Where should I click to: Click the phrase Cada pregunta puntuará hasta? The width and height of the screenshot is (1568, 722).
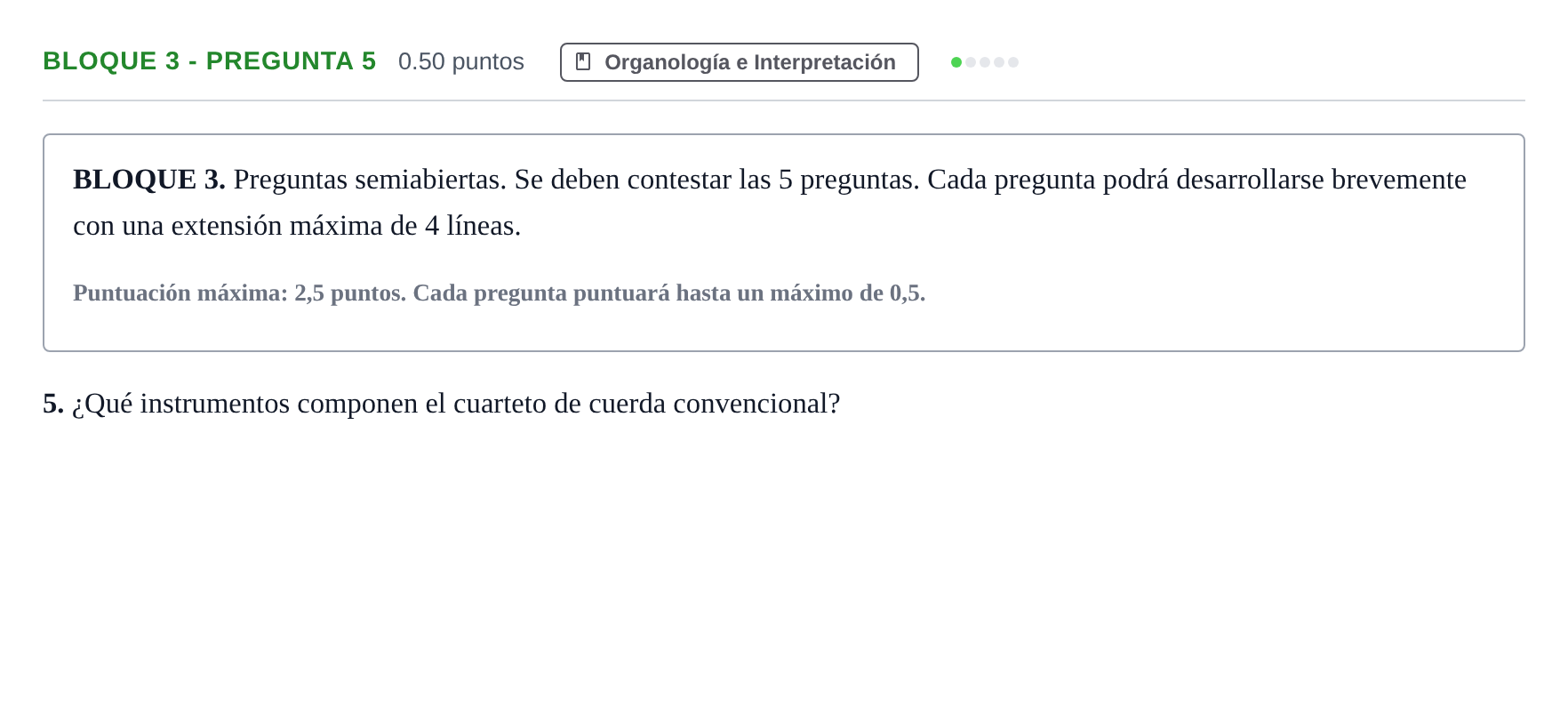click(572, 293)
